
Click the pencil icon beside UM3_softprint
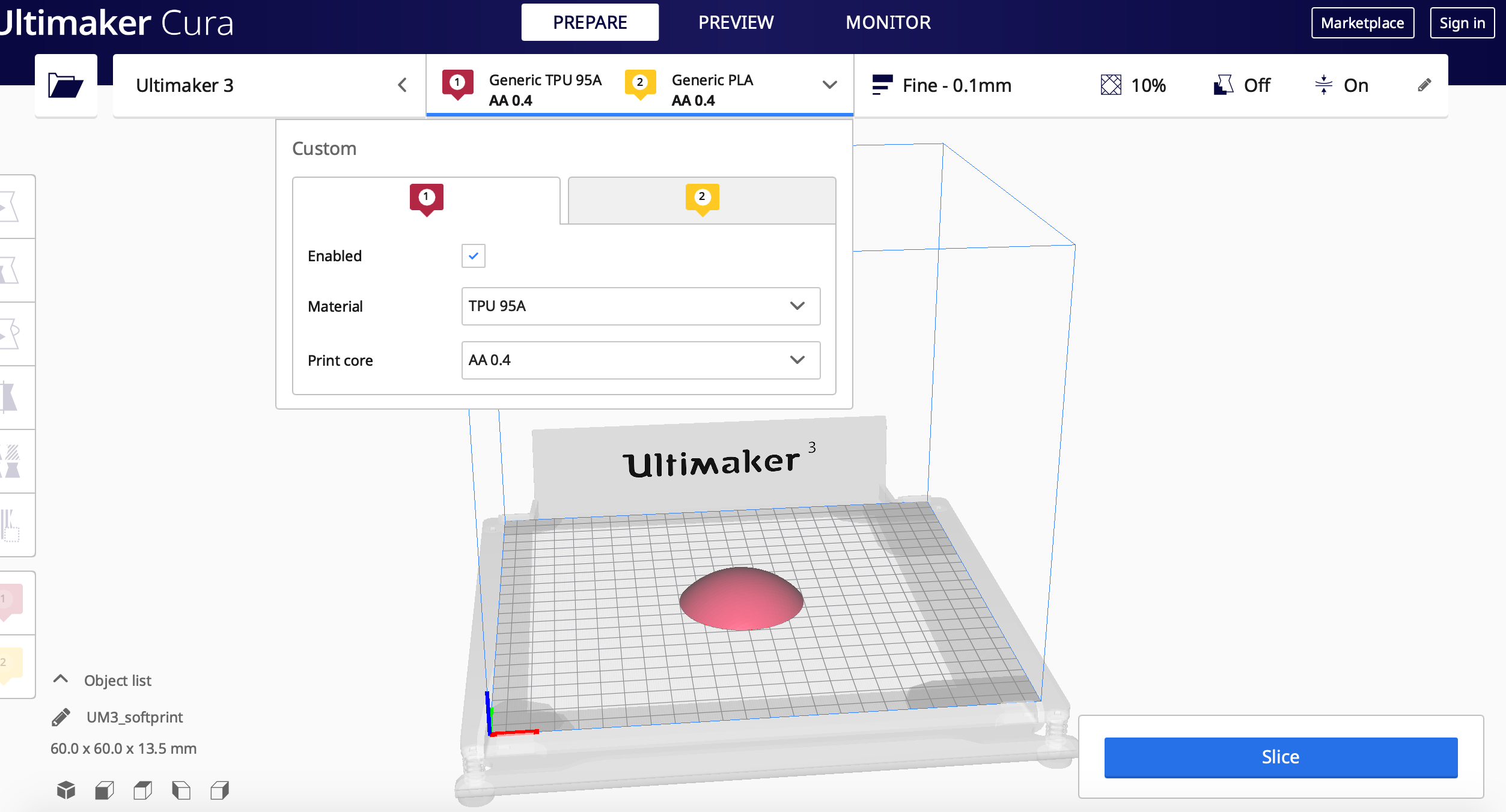coord(61,717)
